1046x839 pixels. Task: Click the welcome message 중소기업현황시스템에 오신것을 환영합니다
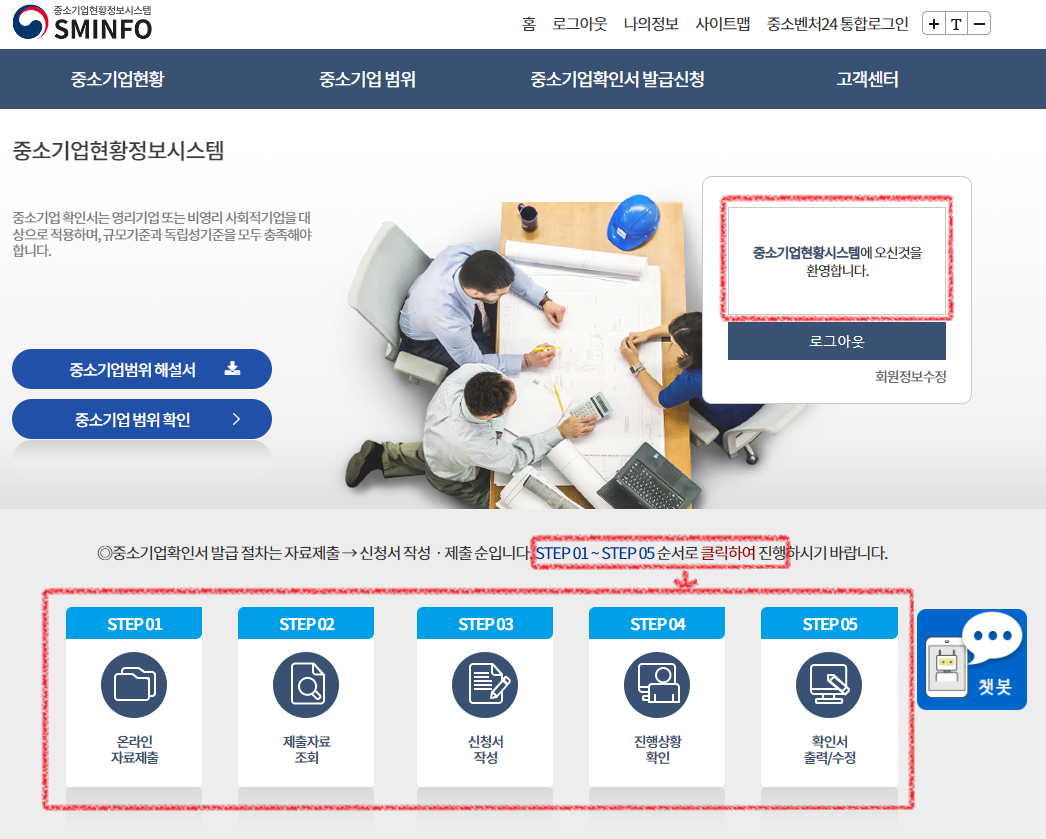837,261
